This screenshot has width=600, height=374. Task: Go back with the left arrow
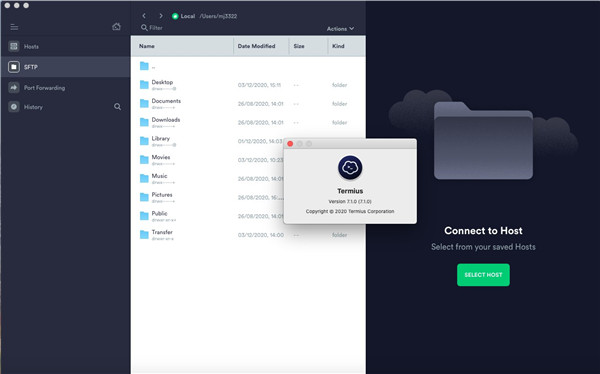[144, 16]
